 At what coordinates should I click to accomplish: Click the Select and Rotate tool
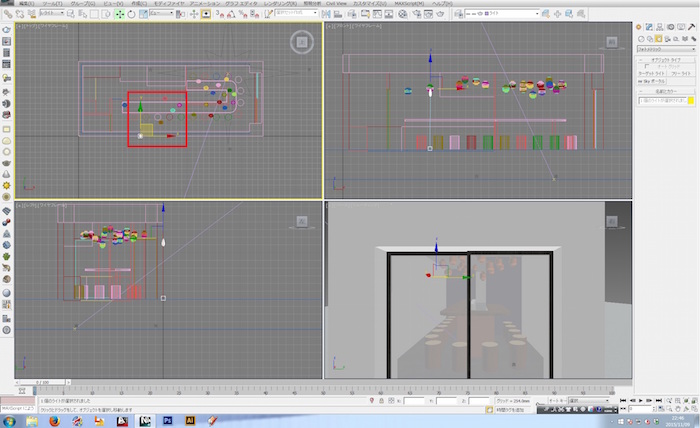coord(131,15)
